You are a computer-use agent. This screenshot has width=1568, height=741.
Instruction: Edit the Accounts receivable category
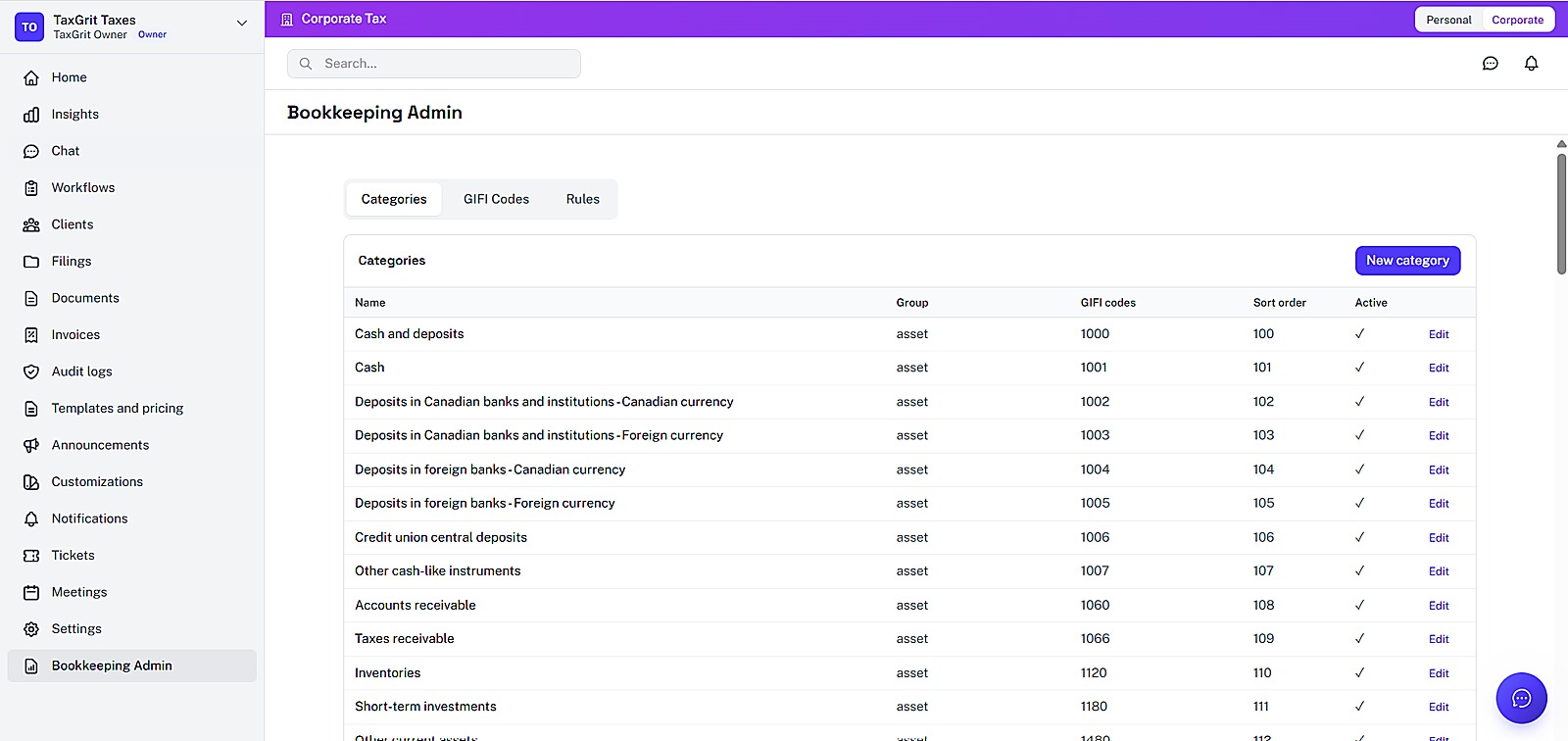pyautogui.click(x=1438, y=606)
